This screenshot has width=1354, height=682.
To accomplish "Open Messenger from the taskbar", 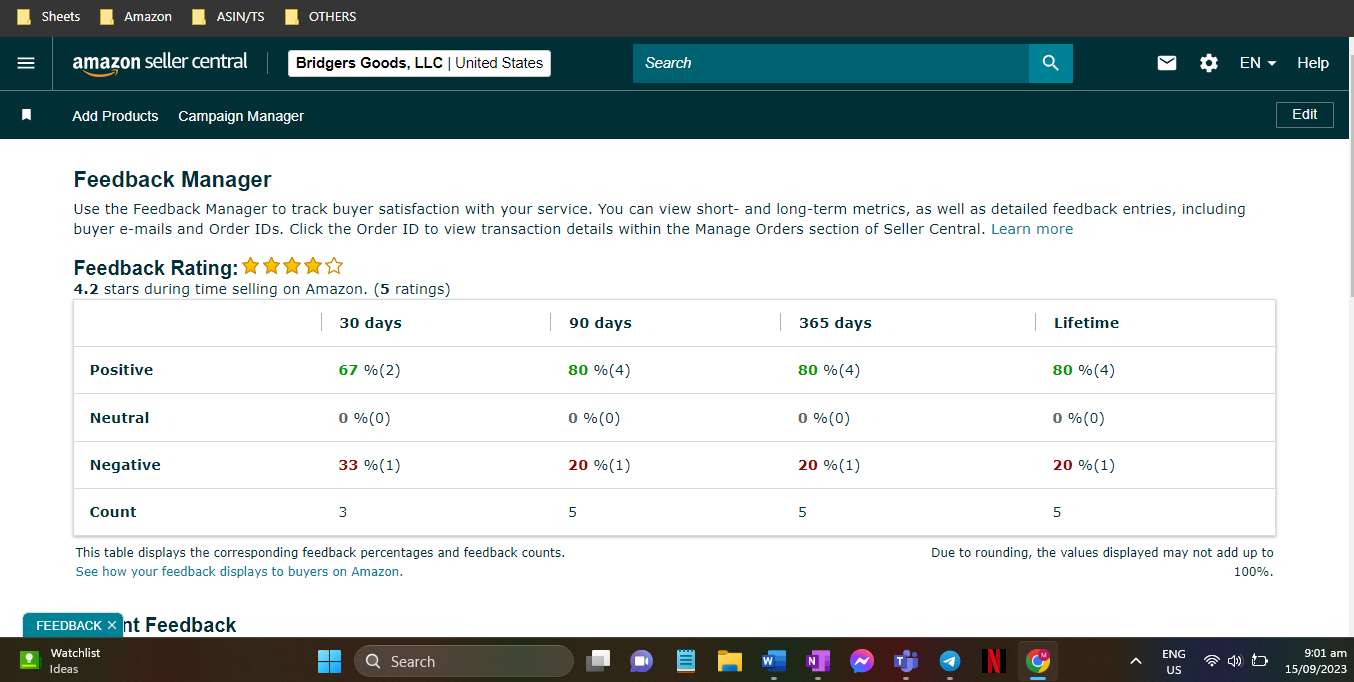I will coord(861,661).
